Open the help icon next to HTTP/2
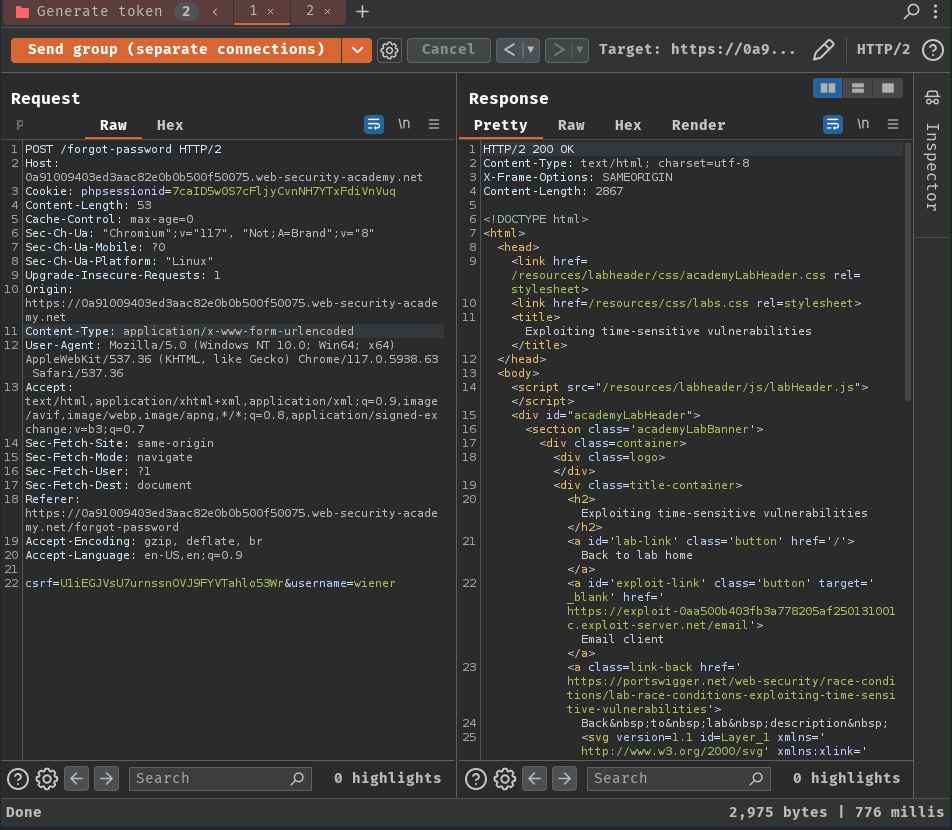 (x=933, y=50)
